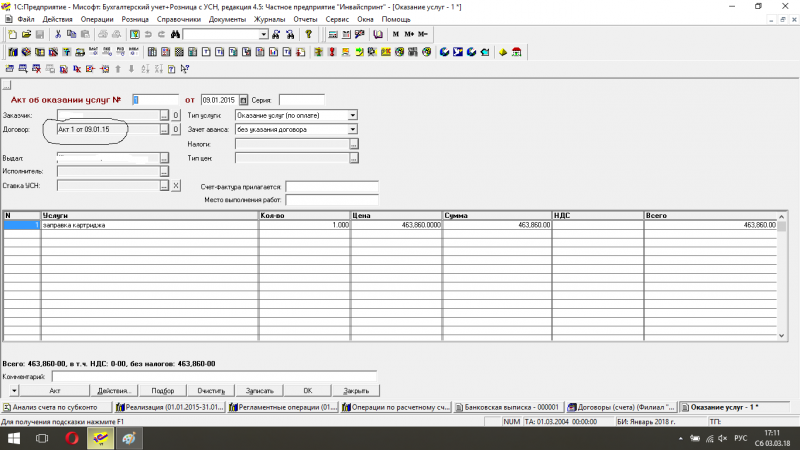800x450 pixels.
Task: Expand the Тип услуги dropdown
Action: 352,115
